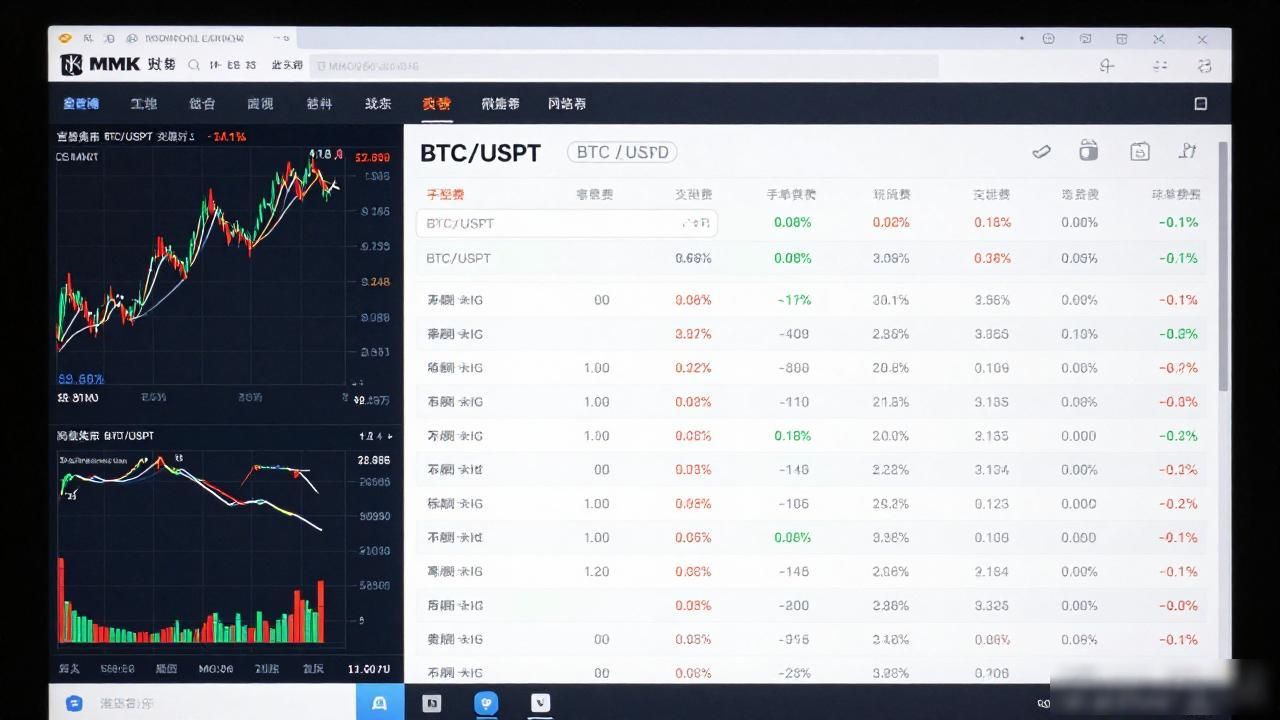The image size is (1280, 720).
Task: Open the wallet-like icon in the BTC/USPT panel toolbar
Action: tap(1089, 151)
